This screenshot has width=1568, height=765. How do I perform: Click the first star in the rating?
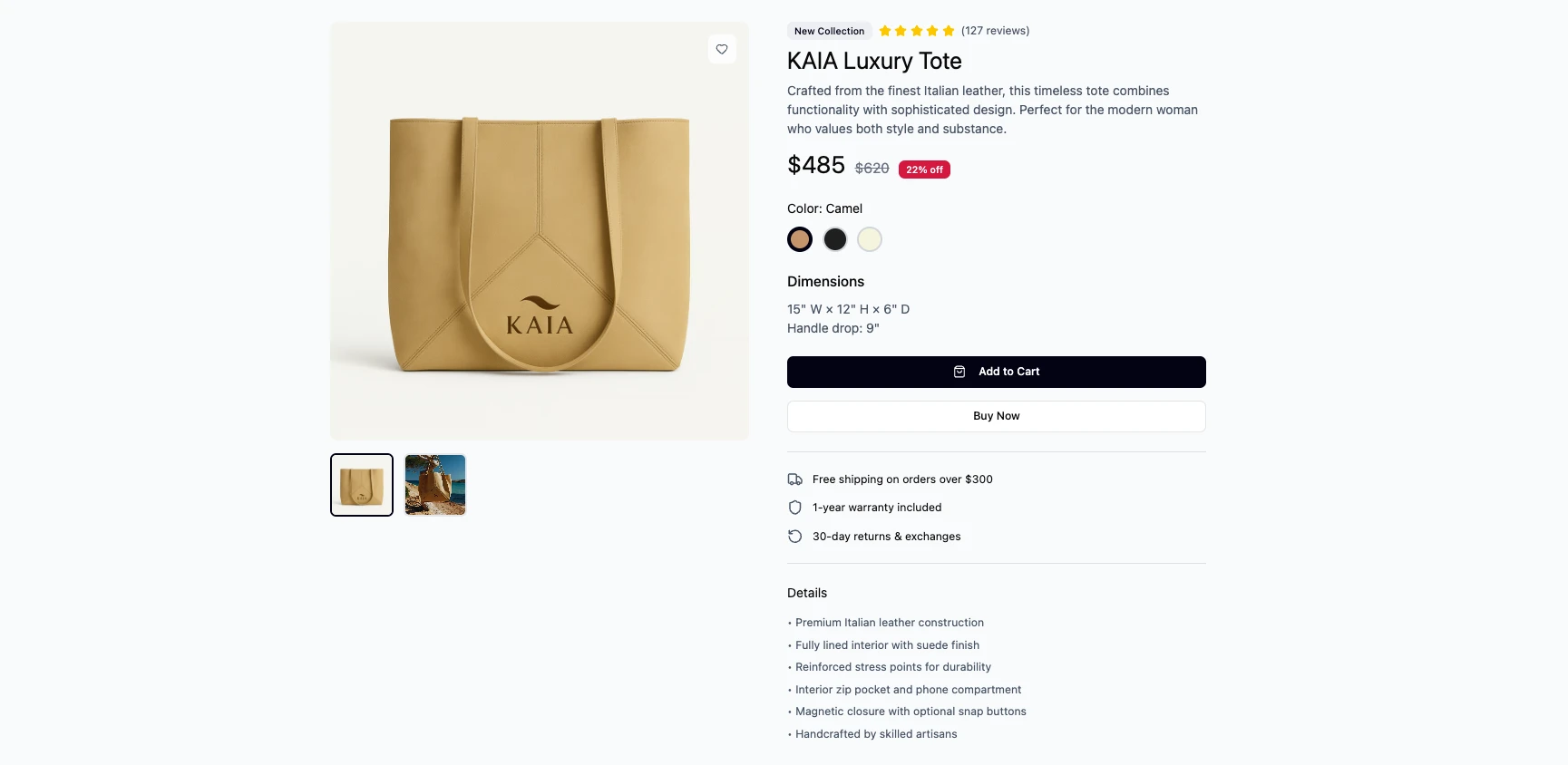click(884, 30)
